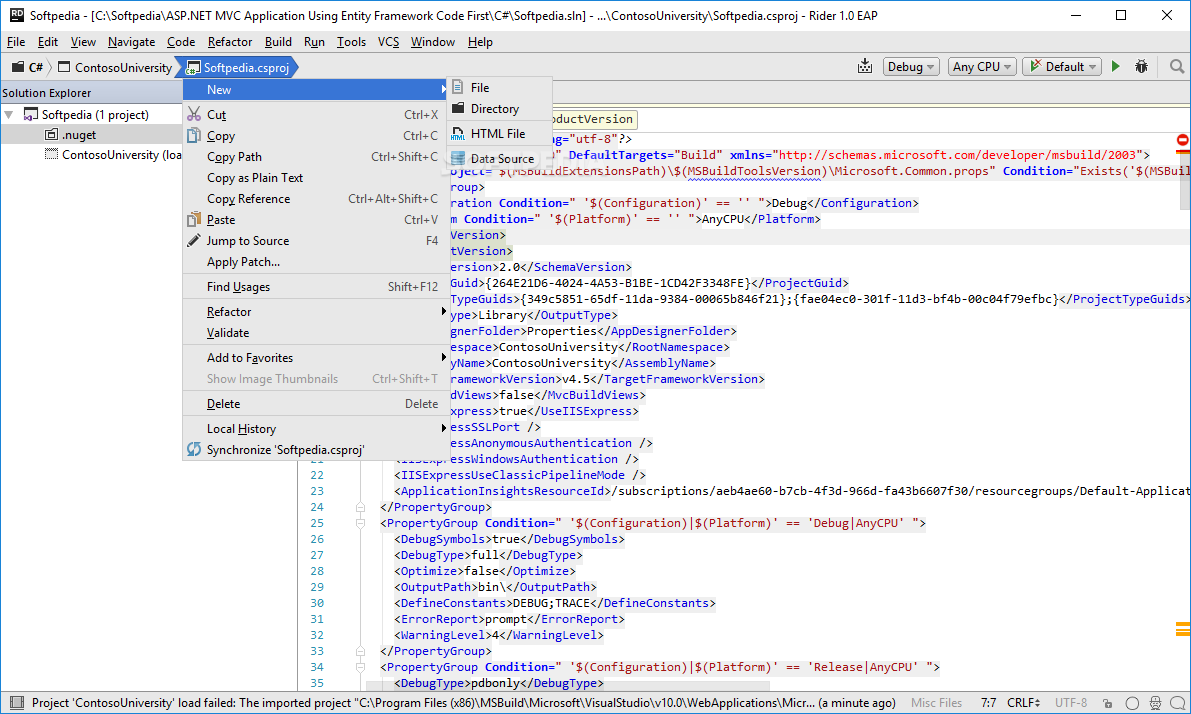Image resolution: width=1191 pixels, height=714 pixels.
Task: Click the C# folder breadcrumb icon
Action: 17,67
